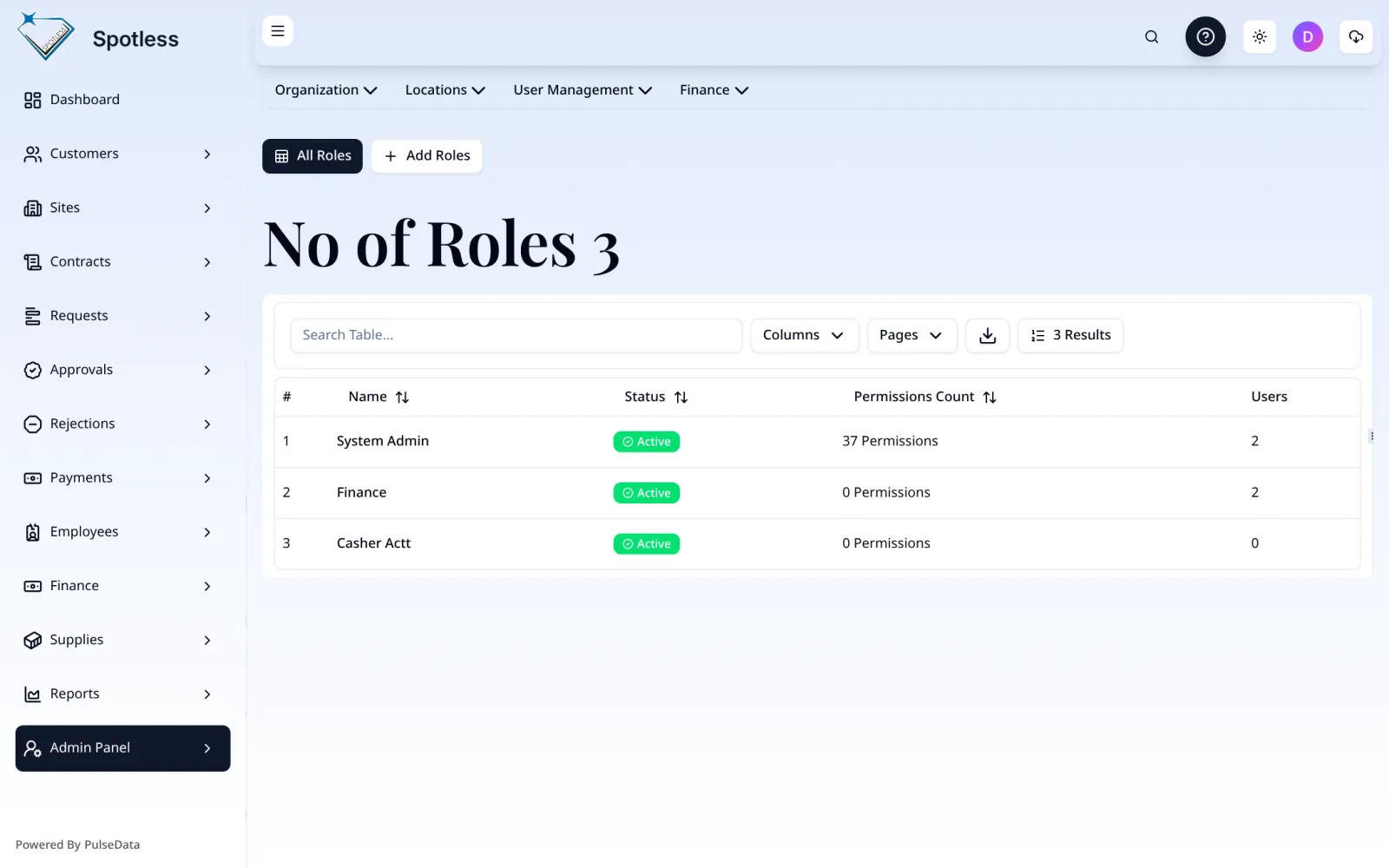
Task: Open the user avatar D
Action: pyautogui.click(x=1307, y=36)
